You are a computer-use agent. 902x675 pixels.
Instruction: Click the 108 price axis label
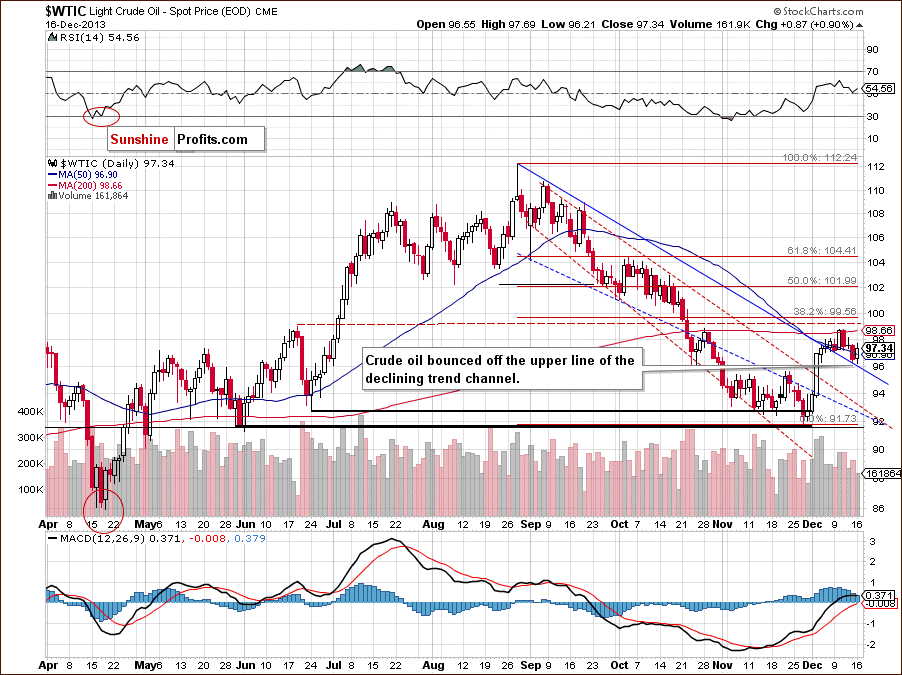click(874, 213)
